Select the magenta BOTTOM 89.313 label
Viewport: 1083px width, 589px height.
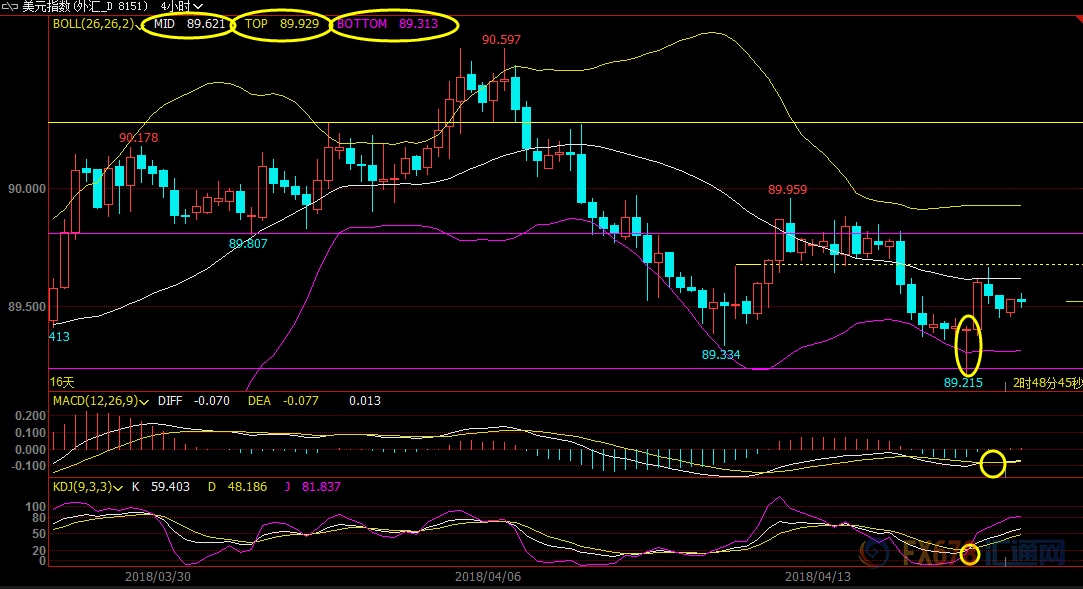click(394, 24)
